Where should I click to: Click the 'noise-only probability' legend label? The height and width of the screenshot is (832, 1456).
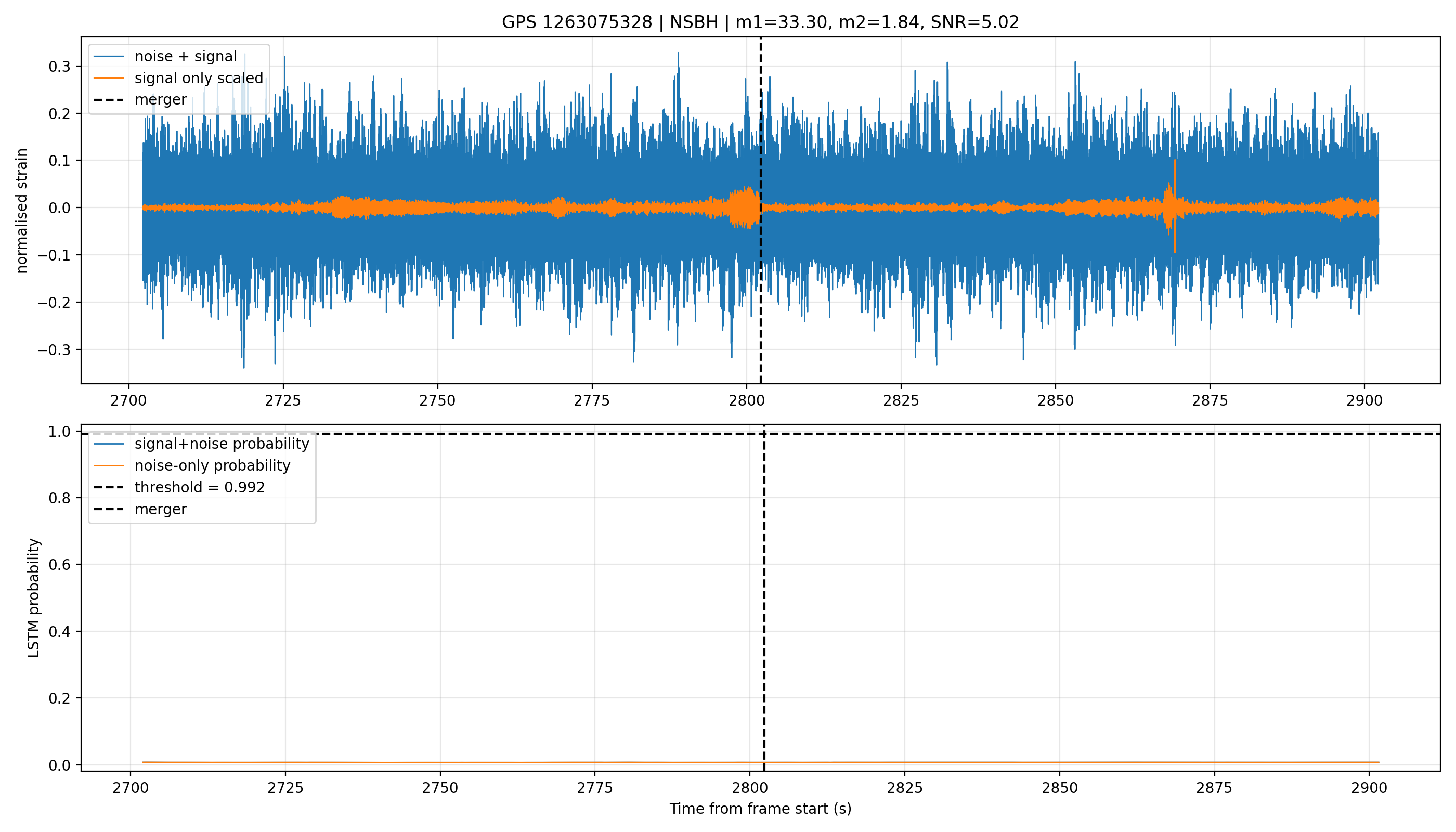[213, 466]
